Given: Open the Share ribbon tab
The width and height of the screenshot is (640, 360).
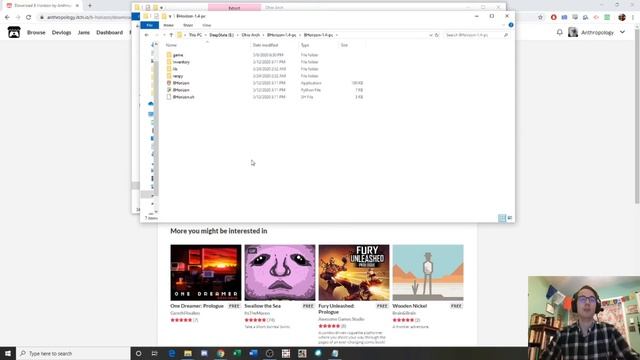Looking at the screenshot, I should (188, 25).
